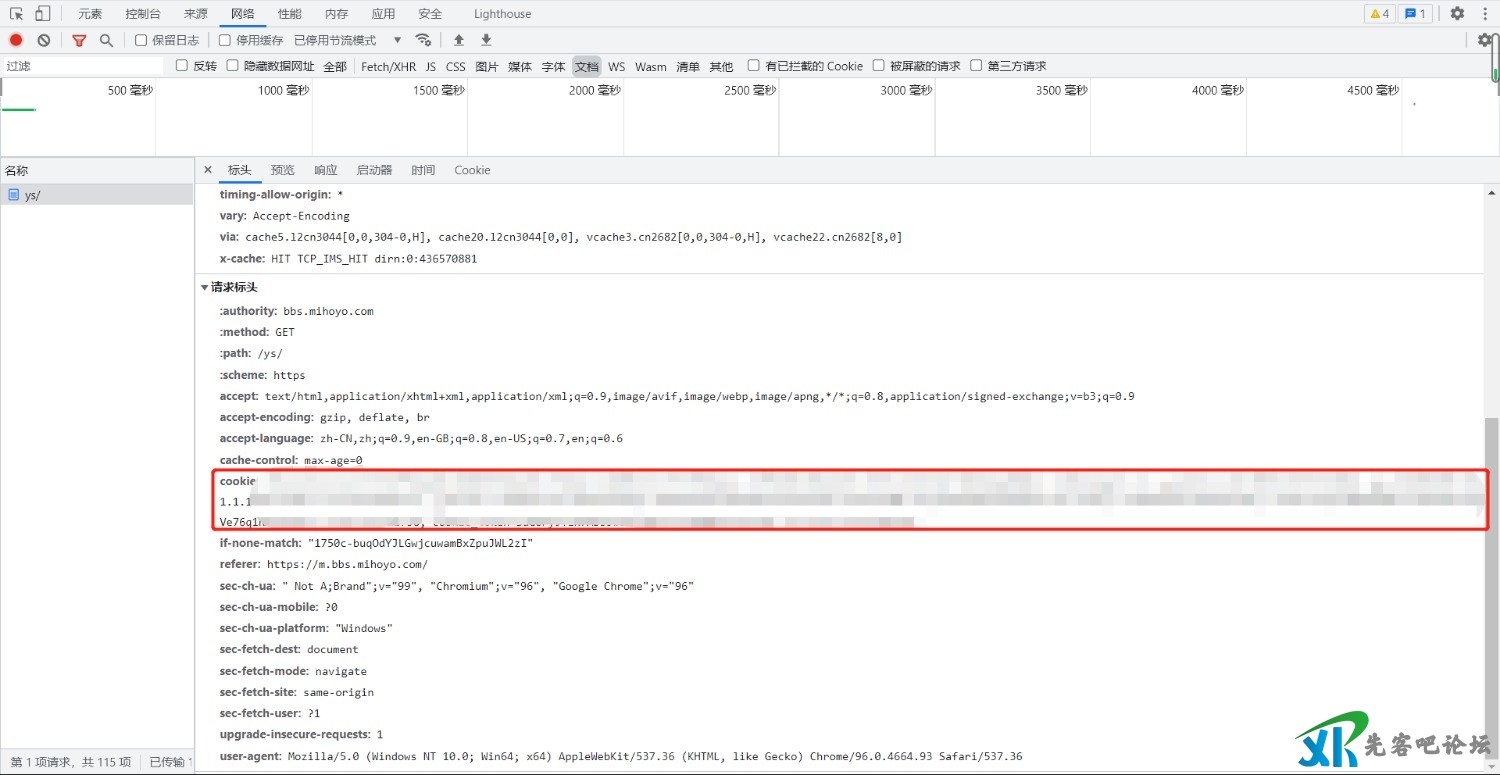The width and height of the screenshot is (1500, 775).
Task: Click the inspect element selector icon
Action: tap(16, 14)
